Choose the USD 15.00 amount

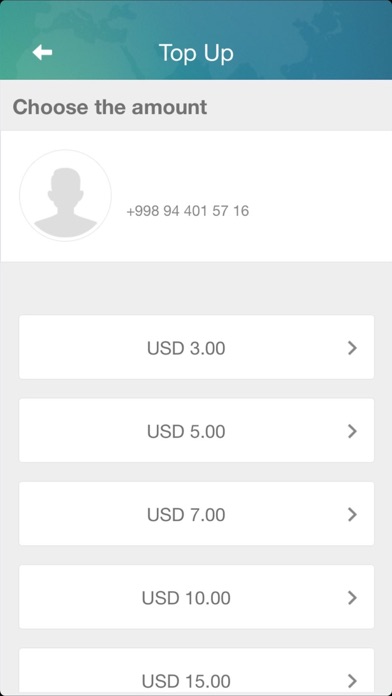(186, 681)
